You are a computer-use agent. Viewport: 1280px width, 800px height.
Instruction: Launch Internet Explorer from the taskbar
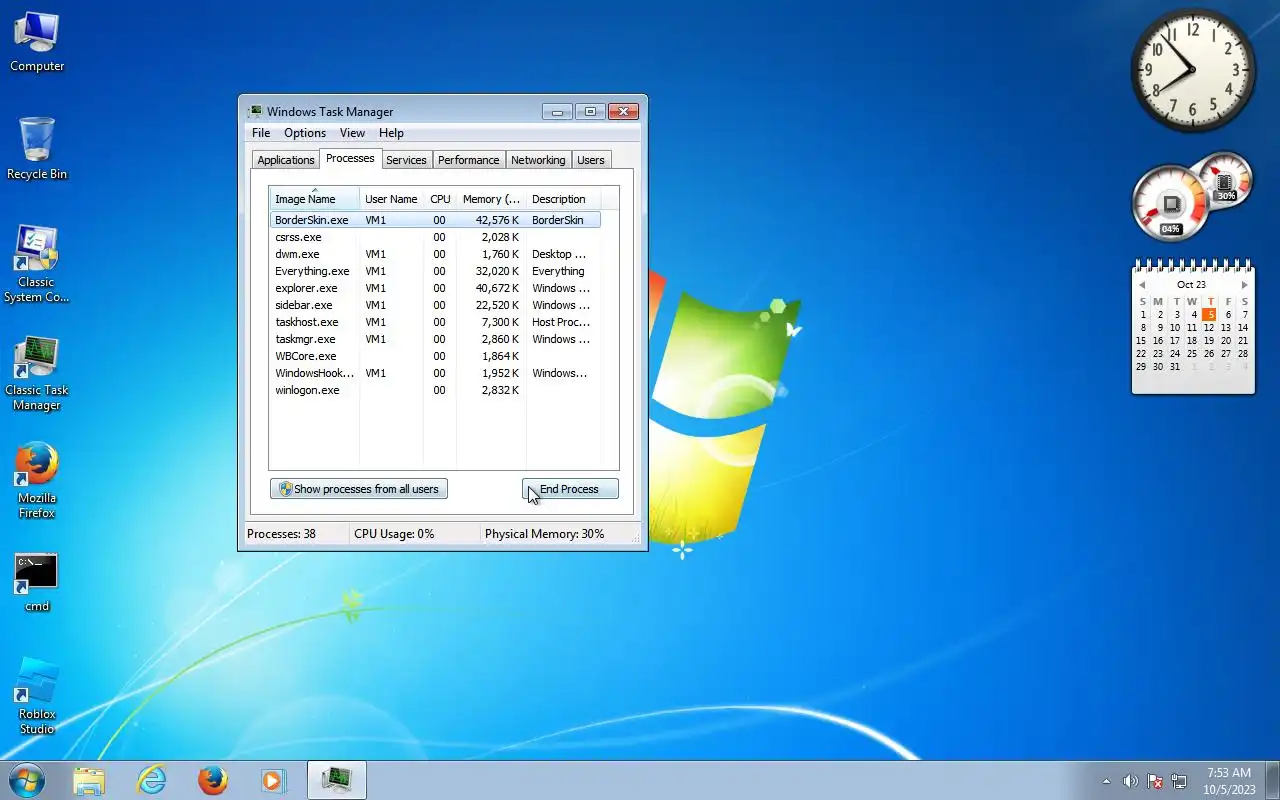pos(151,780)
